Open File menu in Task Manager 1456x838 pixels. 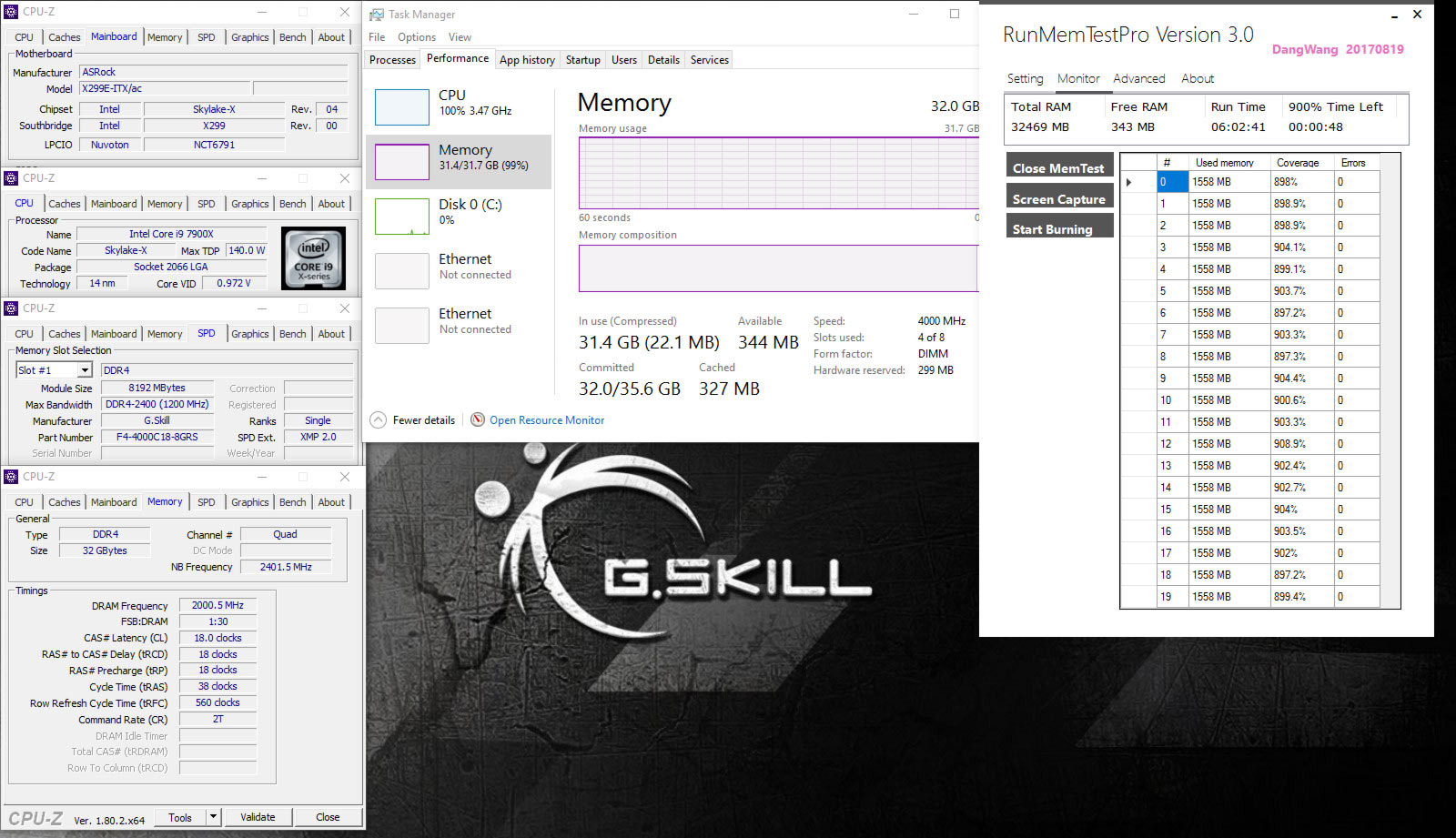pyautogui.click(x=377, y=37)
